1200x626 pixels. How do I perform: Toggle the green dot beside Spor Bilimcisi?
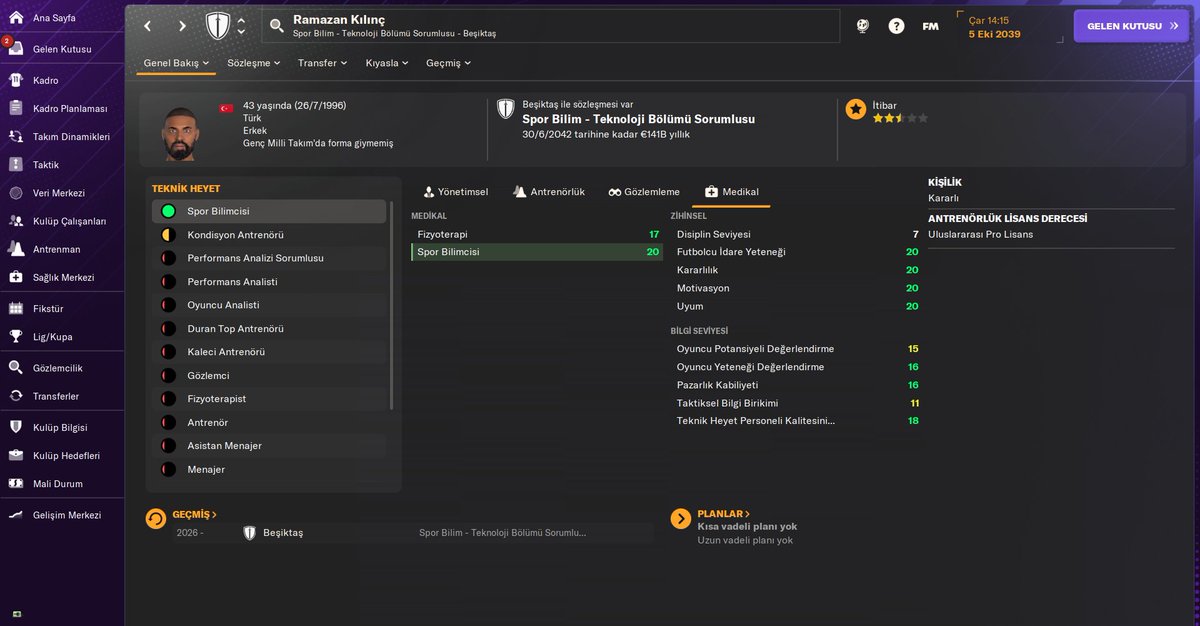(x=167, y=211)
